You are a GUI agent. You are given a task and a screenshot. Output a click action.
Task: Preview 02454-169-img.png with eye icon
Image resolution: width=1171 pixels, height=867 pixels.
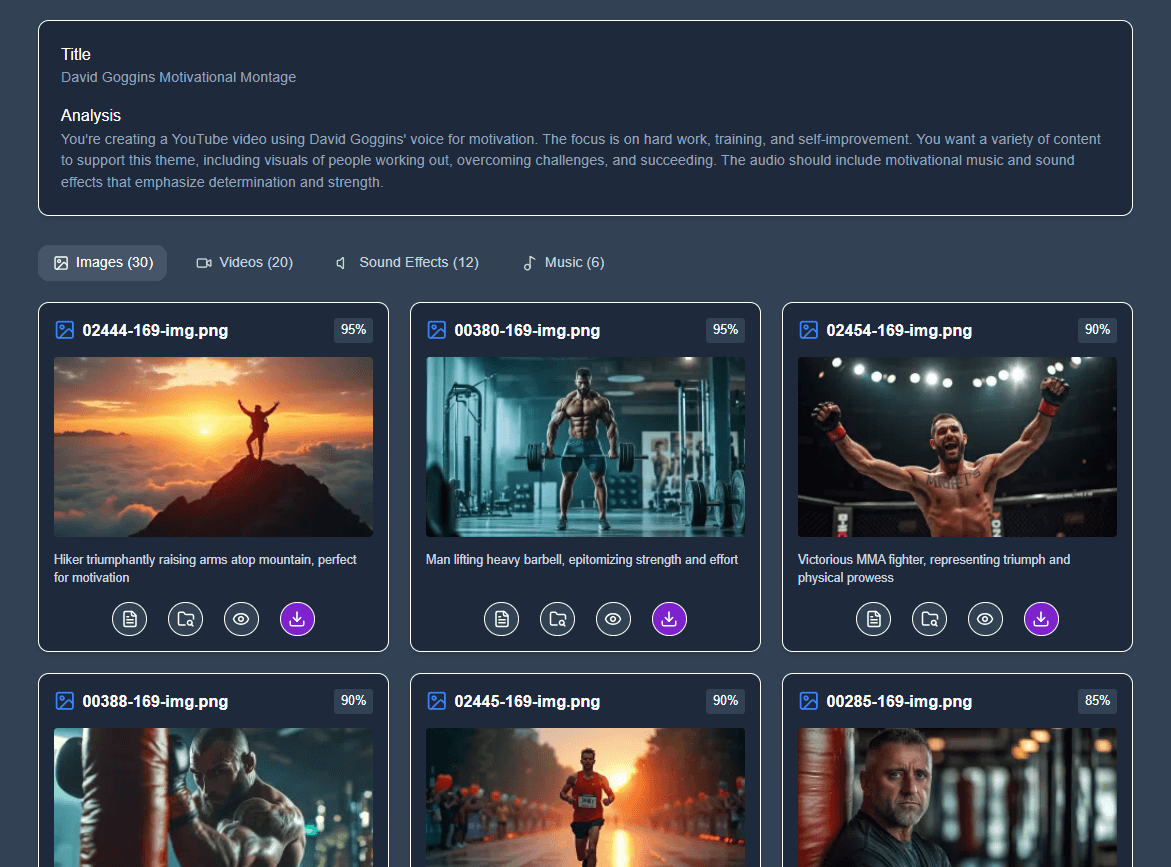point(985,619)
